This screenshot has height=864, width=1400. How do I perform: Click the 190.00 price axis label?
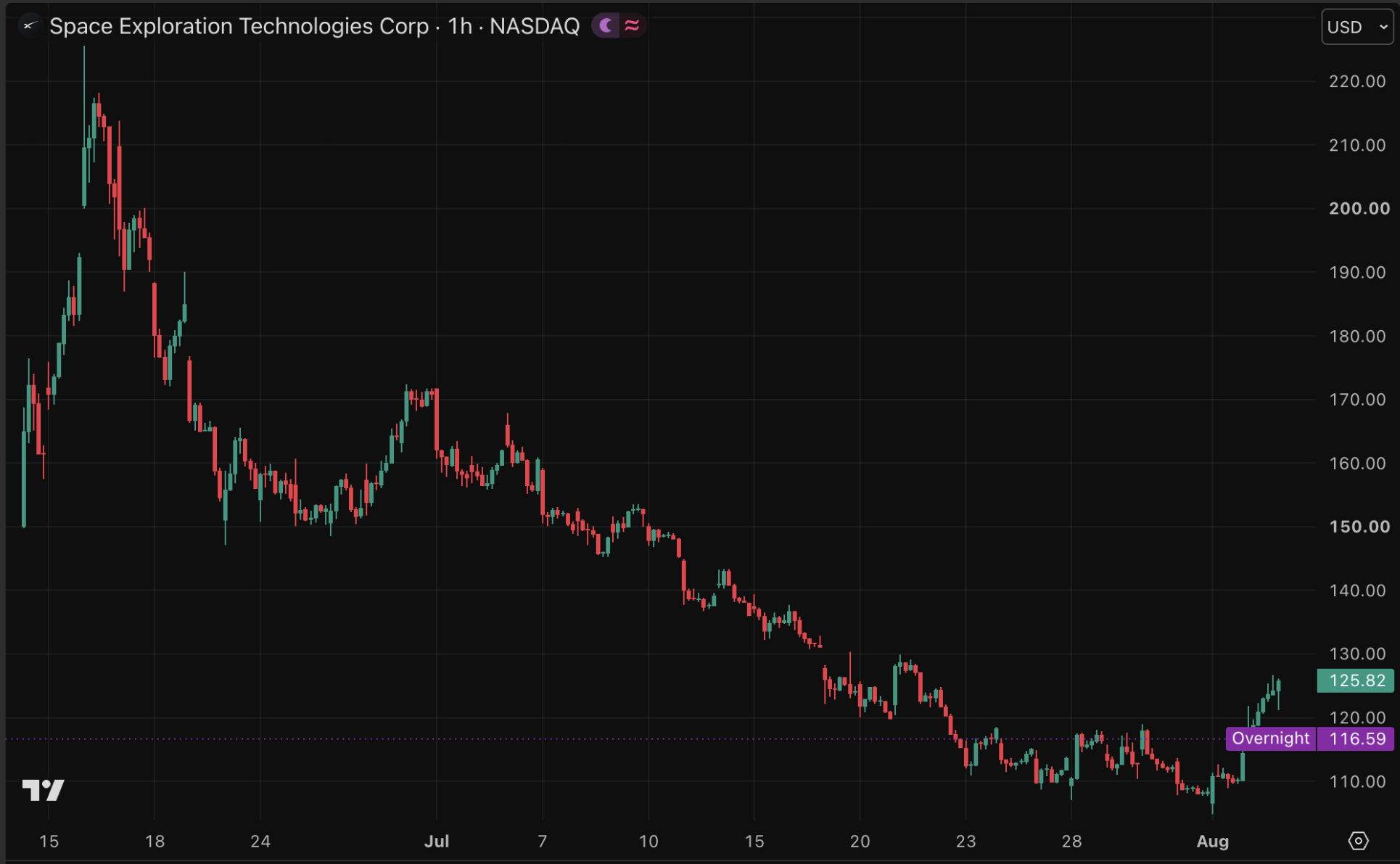coord(1357,272)
